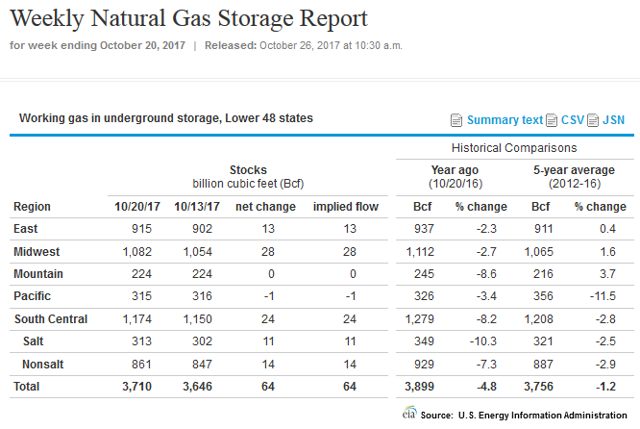Download the CSV data link
The image size is (640, 429).
tap(573, 120)
